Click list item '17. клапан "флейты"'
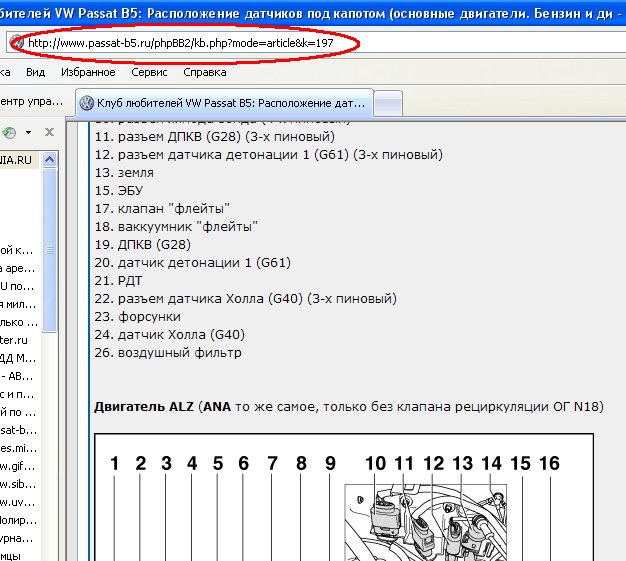 162,208
